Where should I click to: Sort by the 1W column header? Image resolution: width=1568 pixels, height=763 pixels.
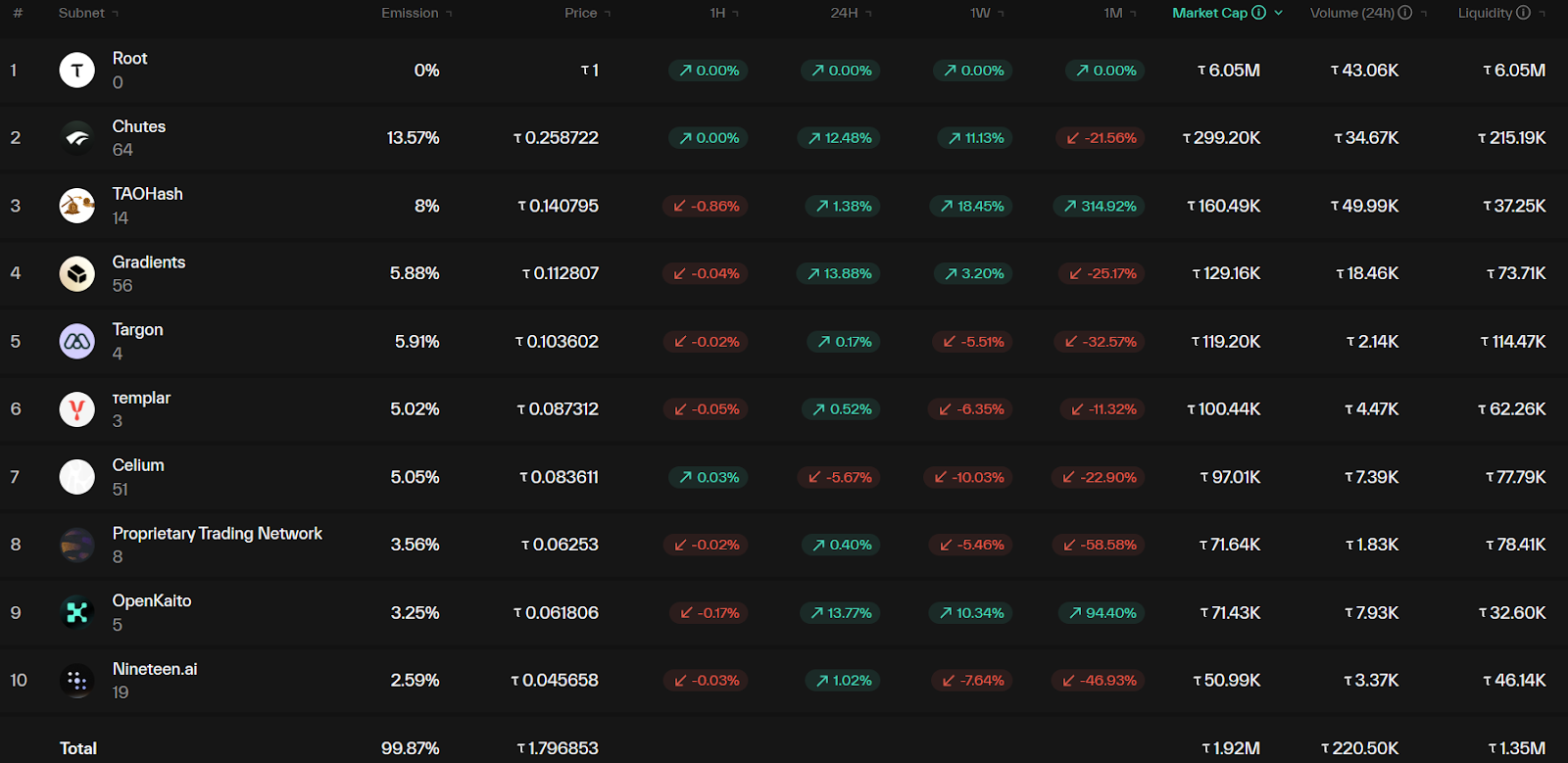(x=980, y=13)
